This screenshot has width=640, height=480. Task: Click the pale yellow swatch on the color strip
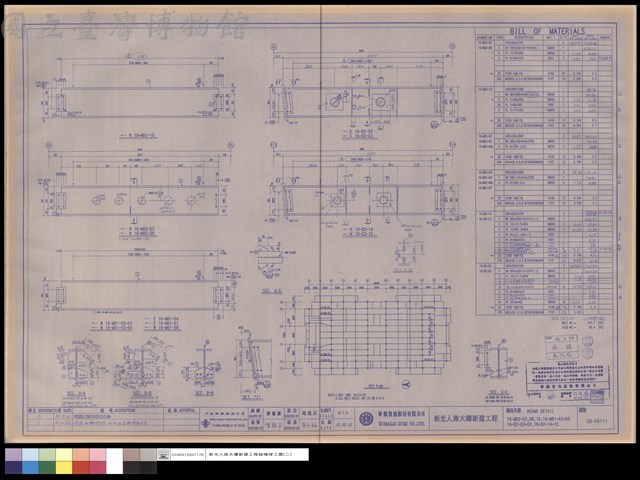(64, 455)
